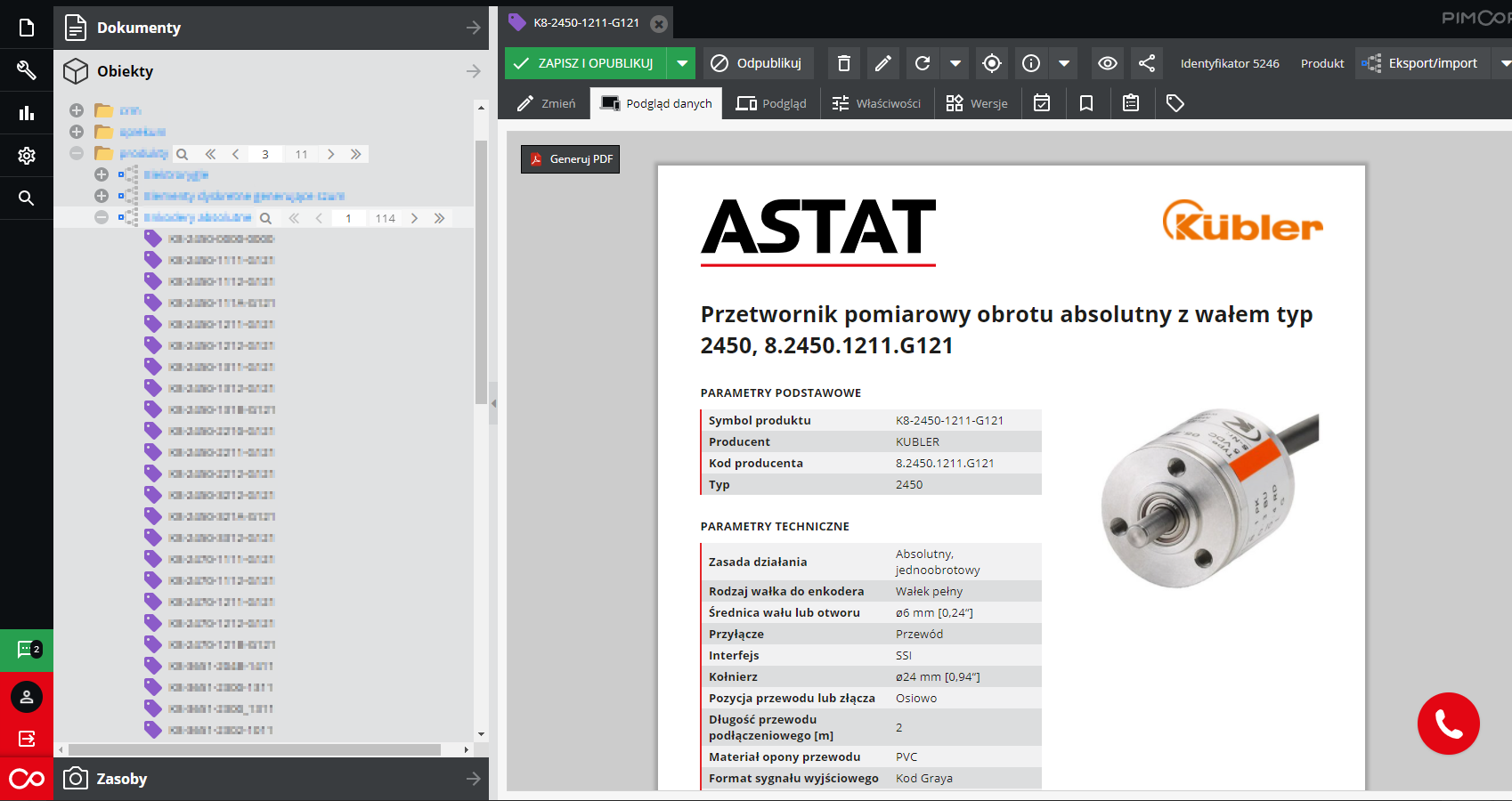Expand the Zasoby panel arrow
This screenshot has height=801, width=1512.
pyautogui.click(x=473, y=779)
